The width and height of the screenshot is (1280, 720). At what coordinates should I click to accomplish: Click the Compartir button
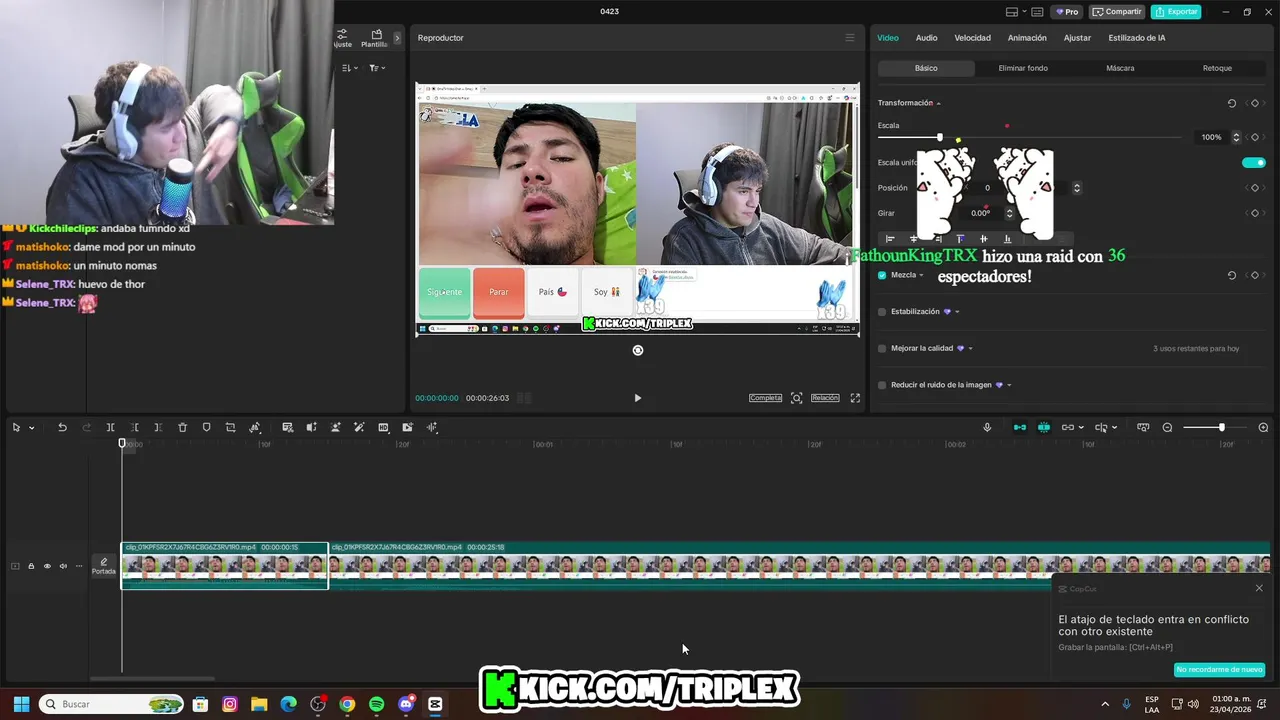pos(1117,12)
